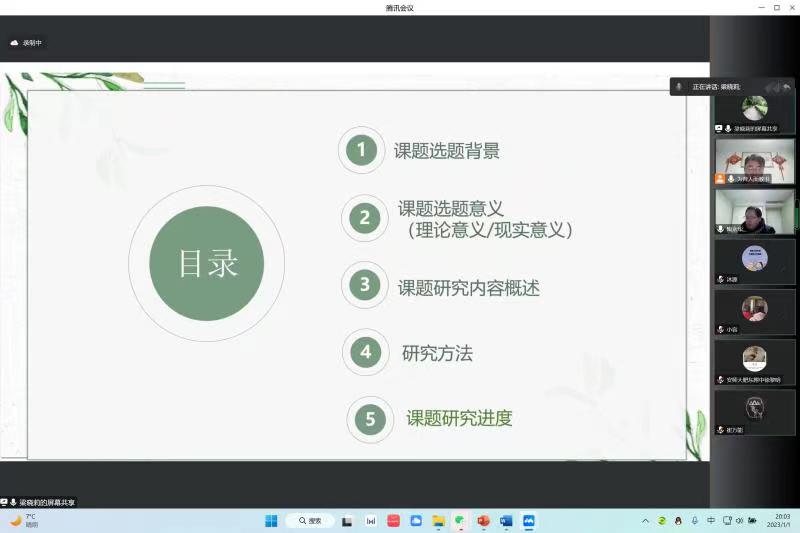Click slide item 课题研究内容概述

click(468, 288)
